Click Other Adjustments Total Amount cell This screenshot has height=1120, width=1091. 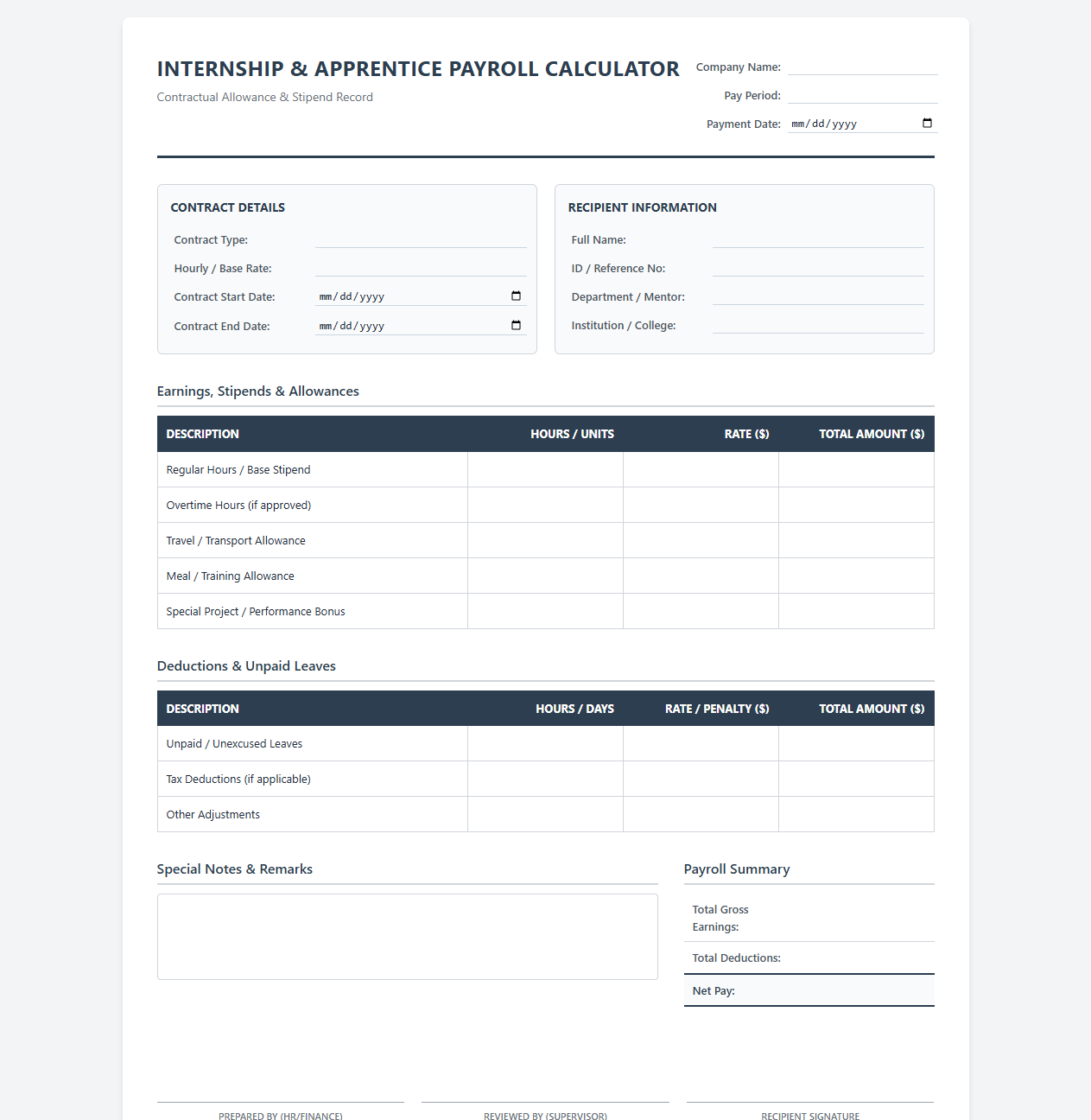(856, 814)
